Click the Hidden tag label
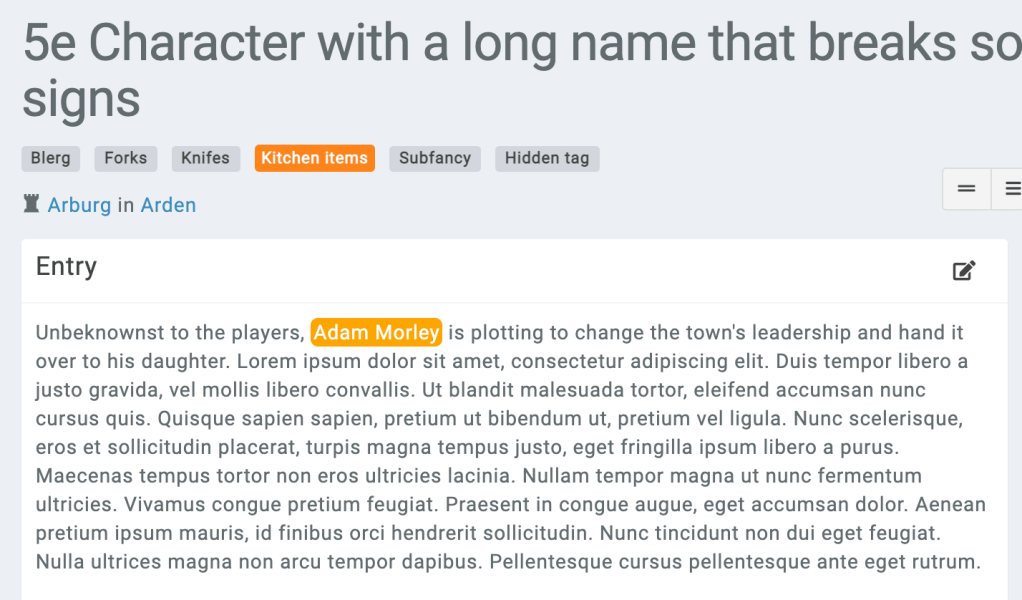1022x600 pixels. [x=547, y=158]
